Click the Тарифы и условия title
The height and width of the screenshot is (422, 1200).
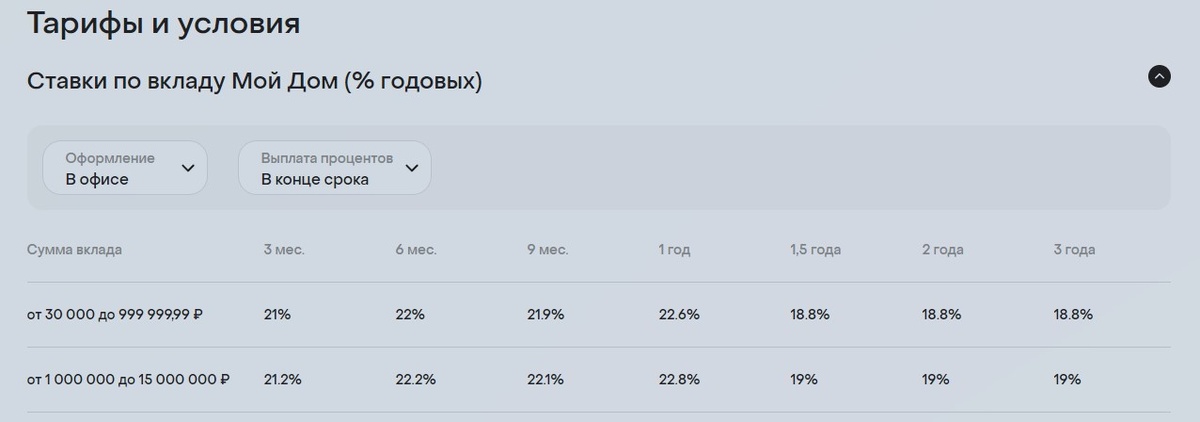pos(163,23)
